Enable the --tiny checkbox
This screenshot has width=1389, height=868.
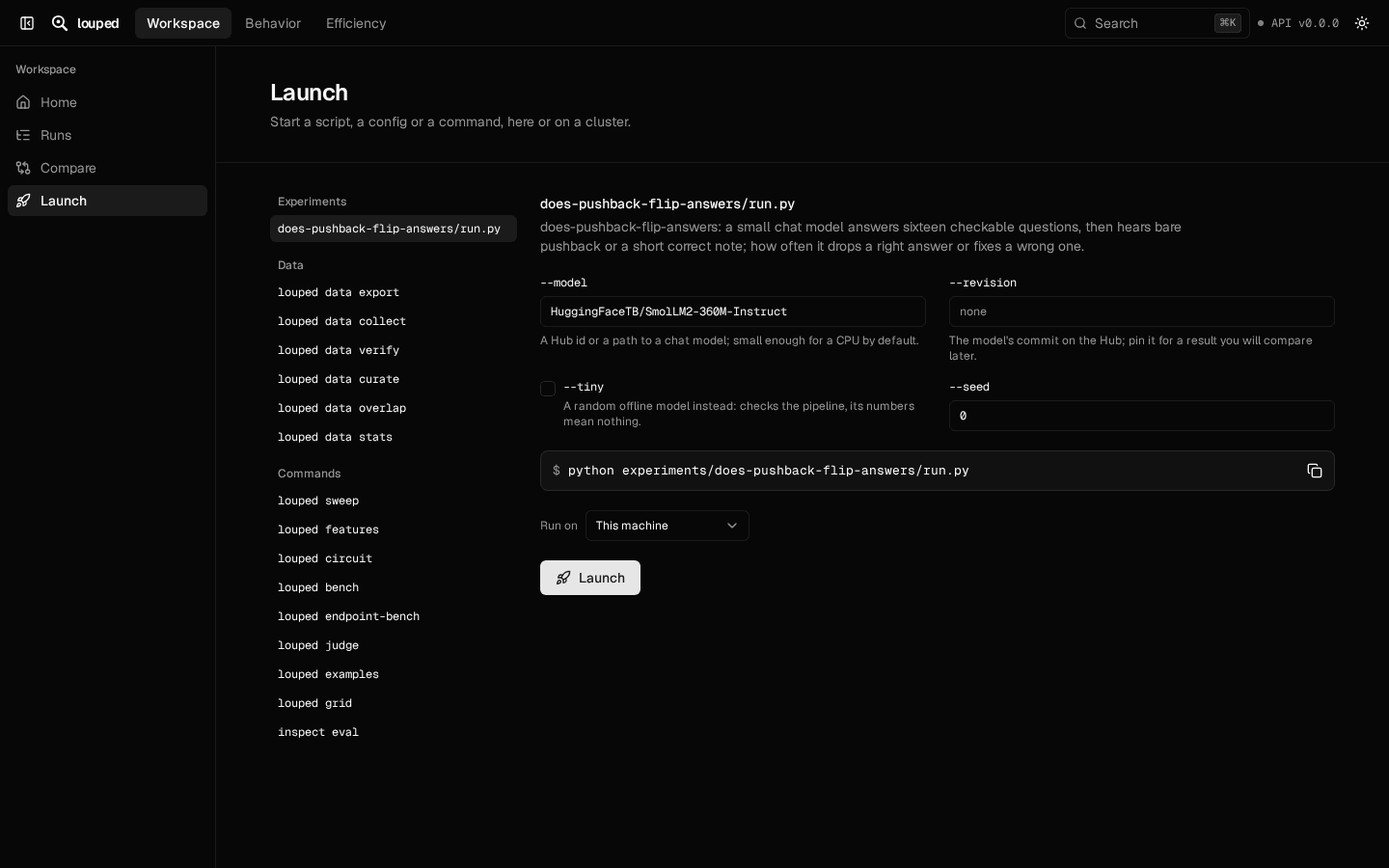coord(548,389)
